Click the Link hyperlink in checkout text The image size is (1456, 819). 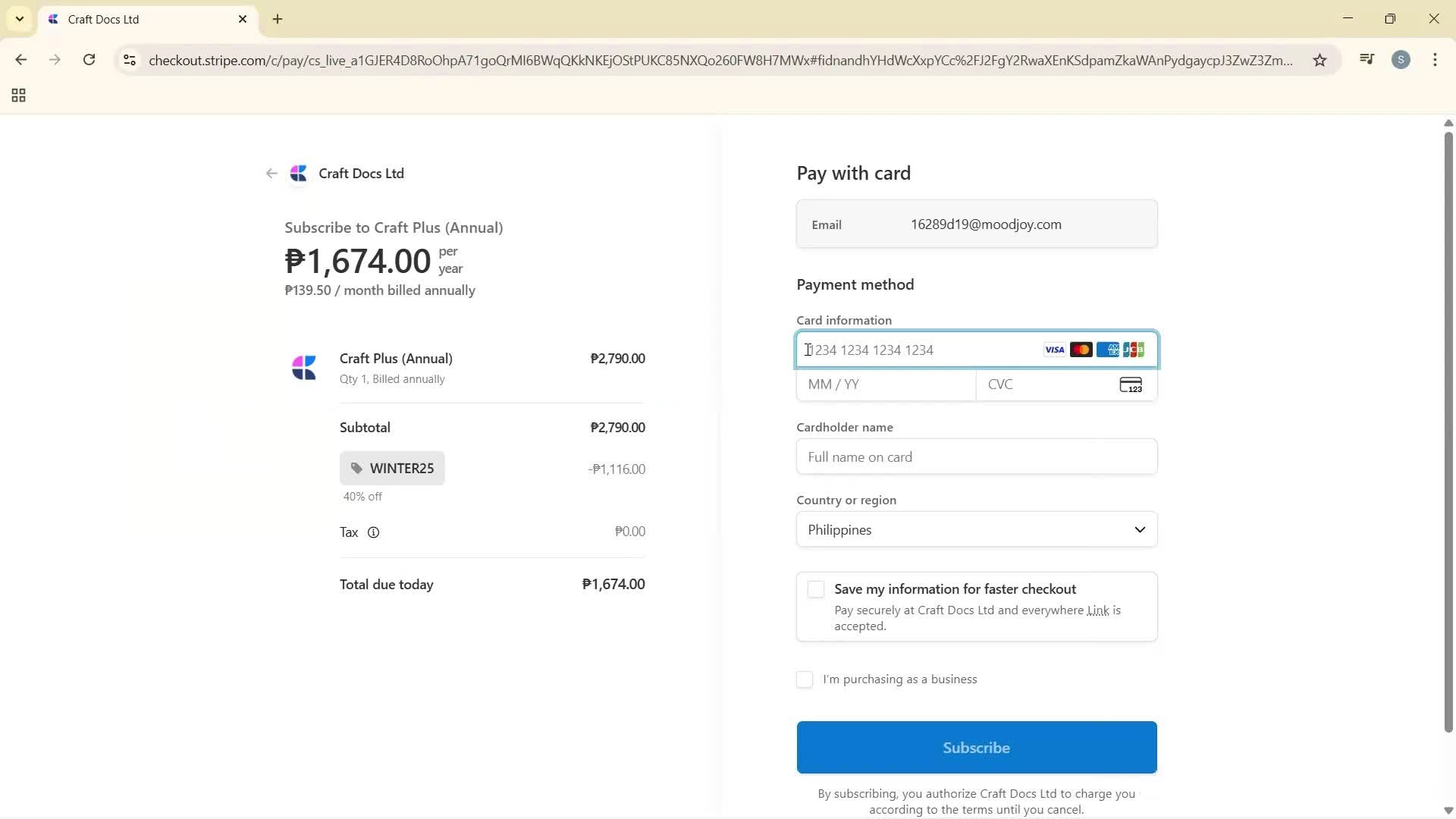pyautogui.click(x=1097, y=610)
